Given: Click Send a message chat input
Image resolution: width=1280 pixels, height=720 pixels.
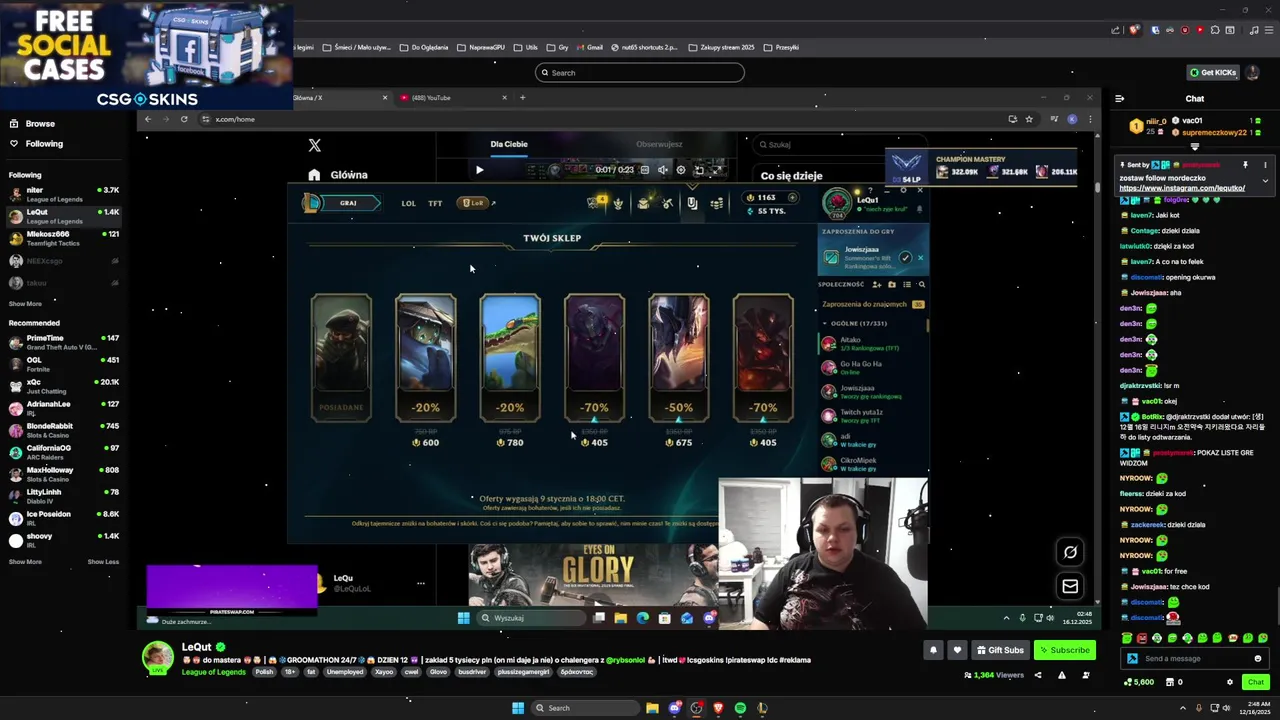Looking at the screenshot, I should click(1195, 658).
